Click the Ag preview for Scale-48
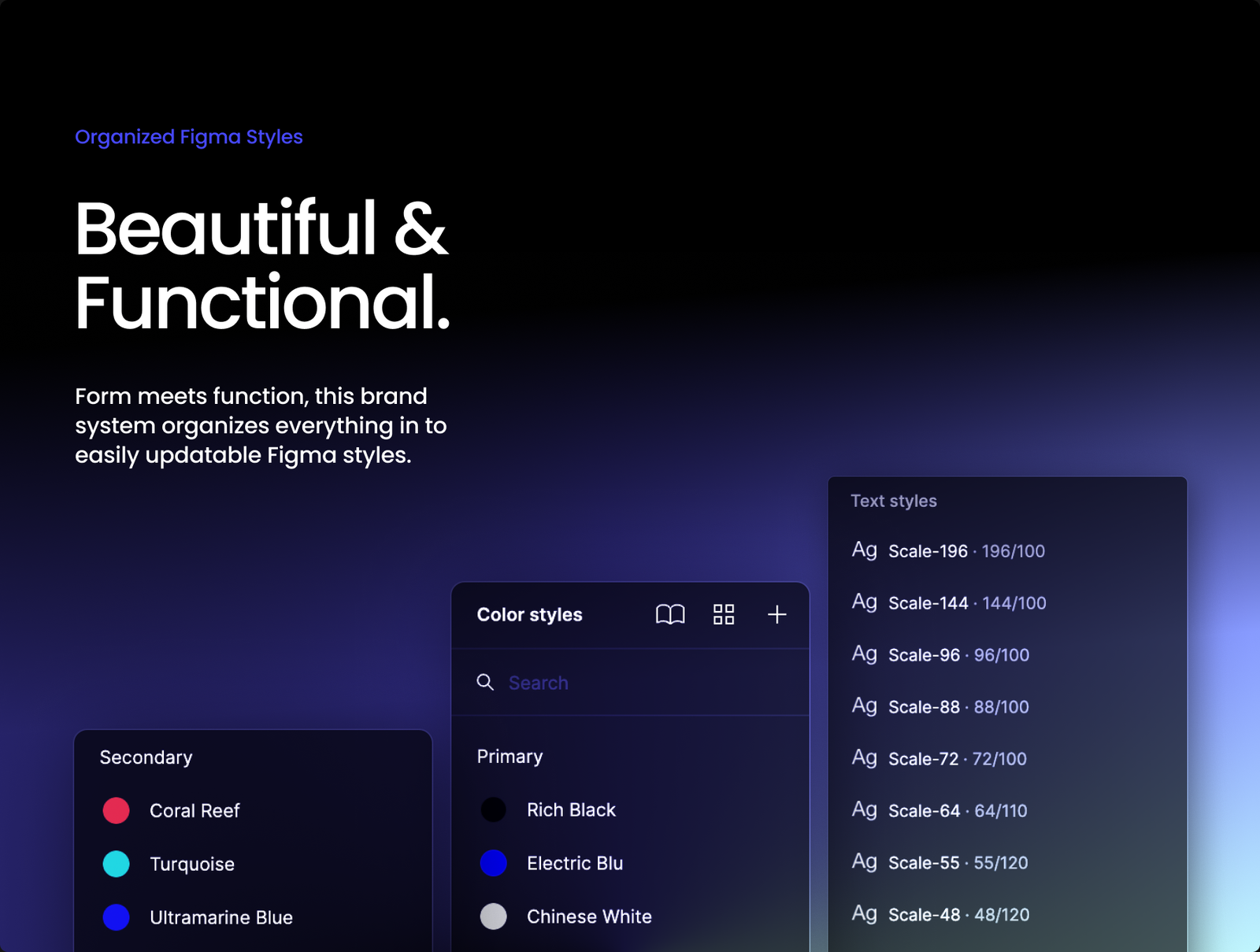The width and height of the screenshot is (1260, 952). coord(864,914)
